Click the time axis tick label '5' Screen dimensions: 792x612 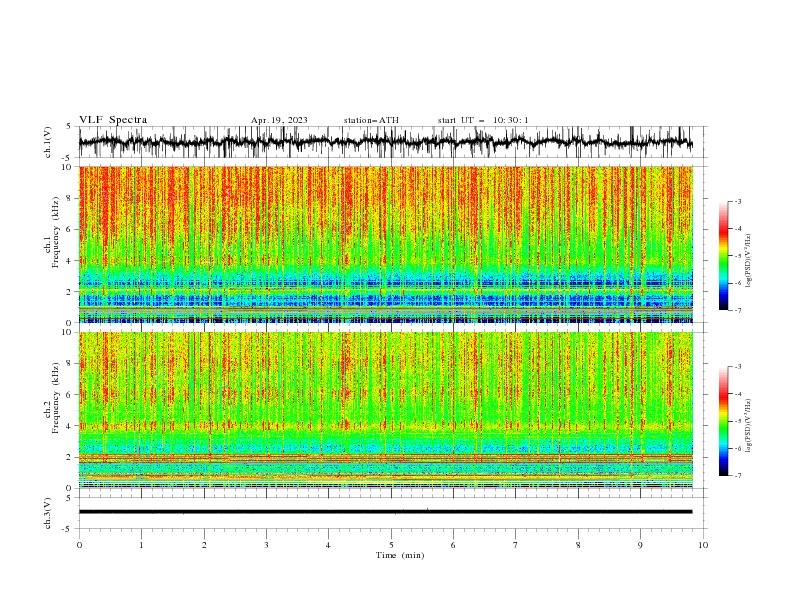[391, 545]
